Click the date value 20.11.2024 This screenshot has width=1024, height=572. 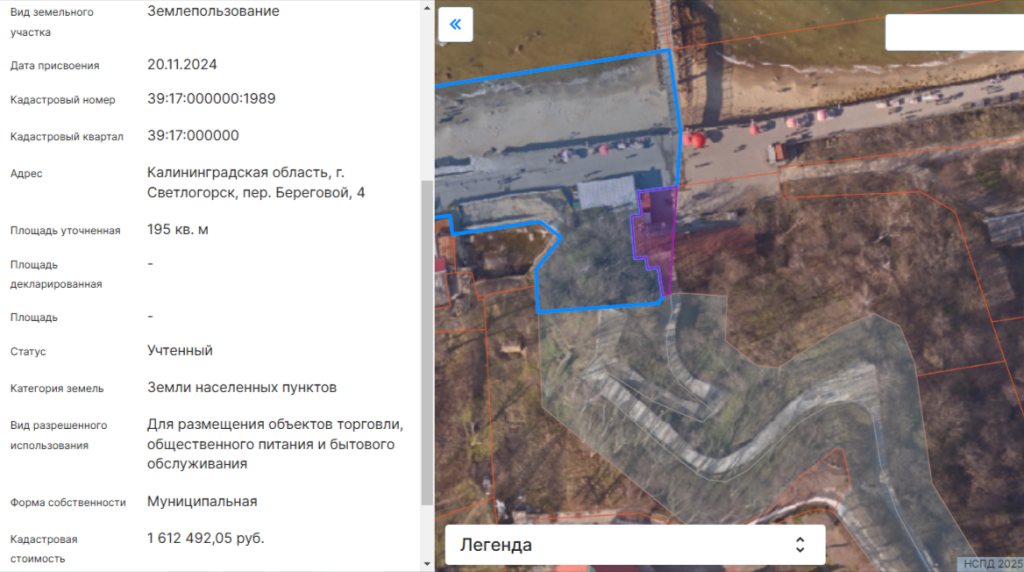[x=182, y=65]
